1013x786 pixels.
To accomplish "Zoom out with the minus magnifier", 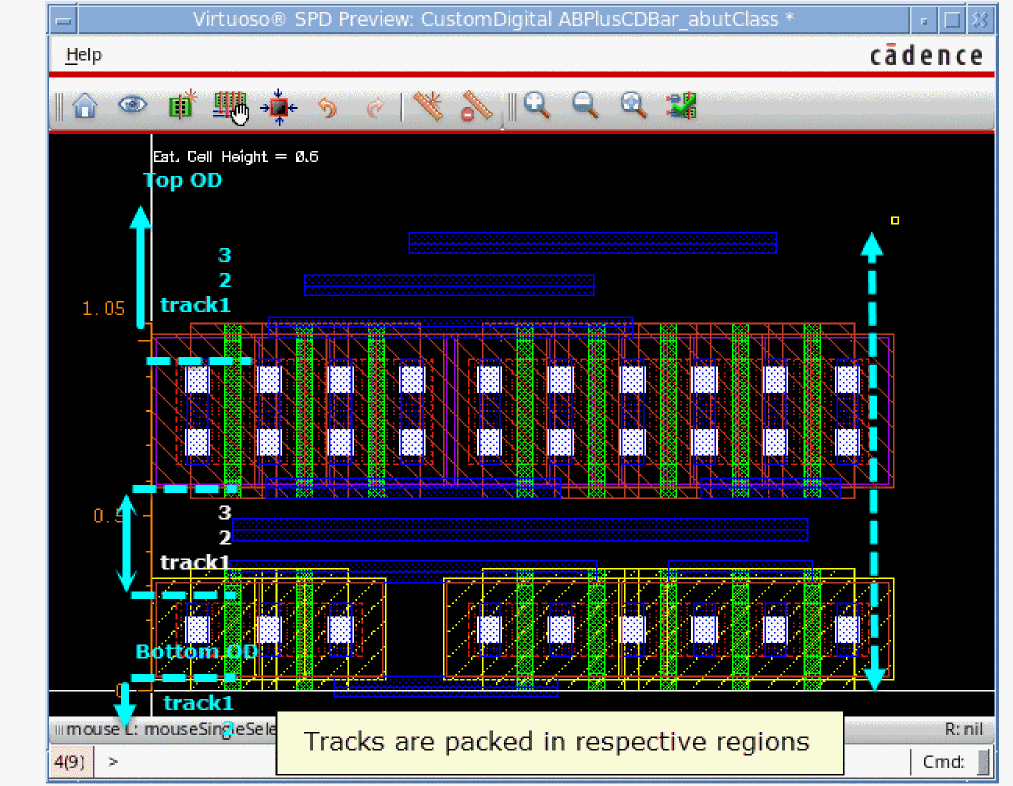I will 585,105.
